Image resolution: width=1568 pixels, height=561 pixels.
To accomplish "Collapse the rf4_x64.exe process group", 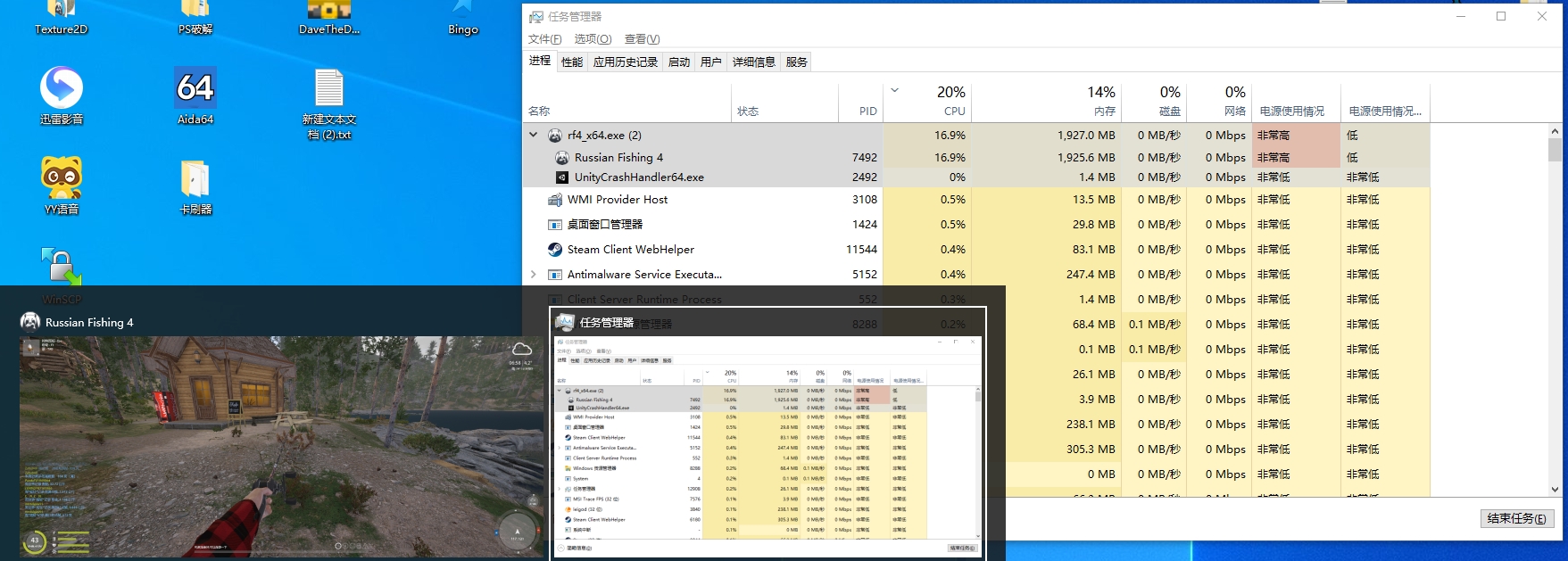I will coord(534,136).
